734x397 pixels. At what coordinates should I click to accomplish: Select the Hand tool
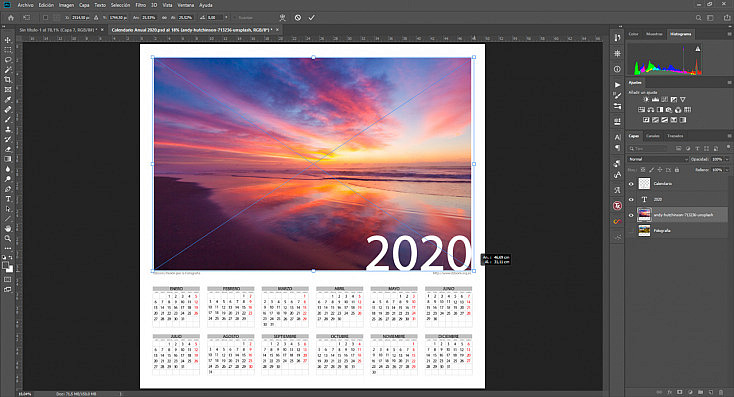(x=7, y=228)
